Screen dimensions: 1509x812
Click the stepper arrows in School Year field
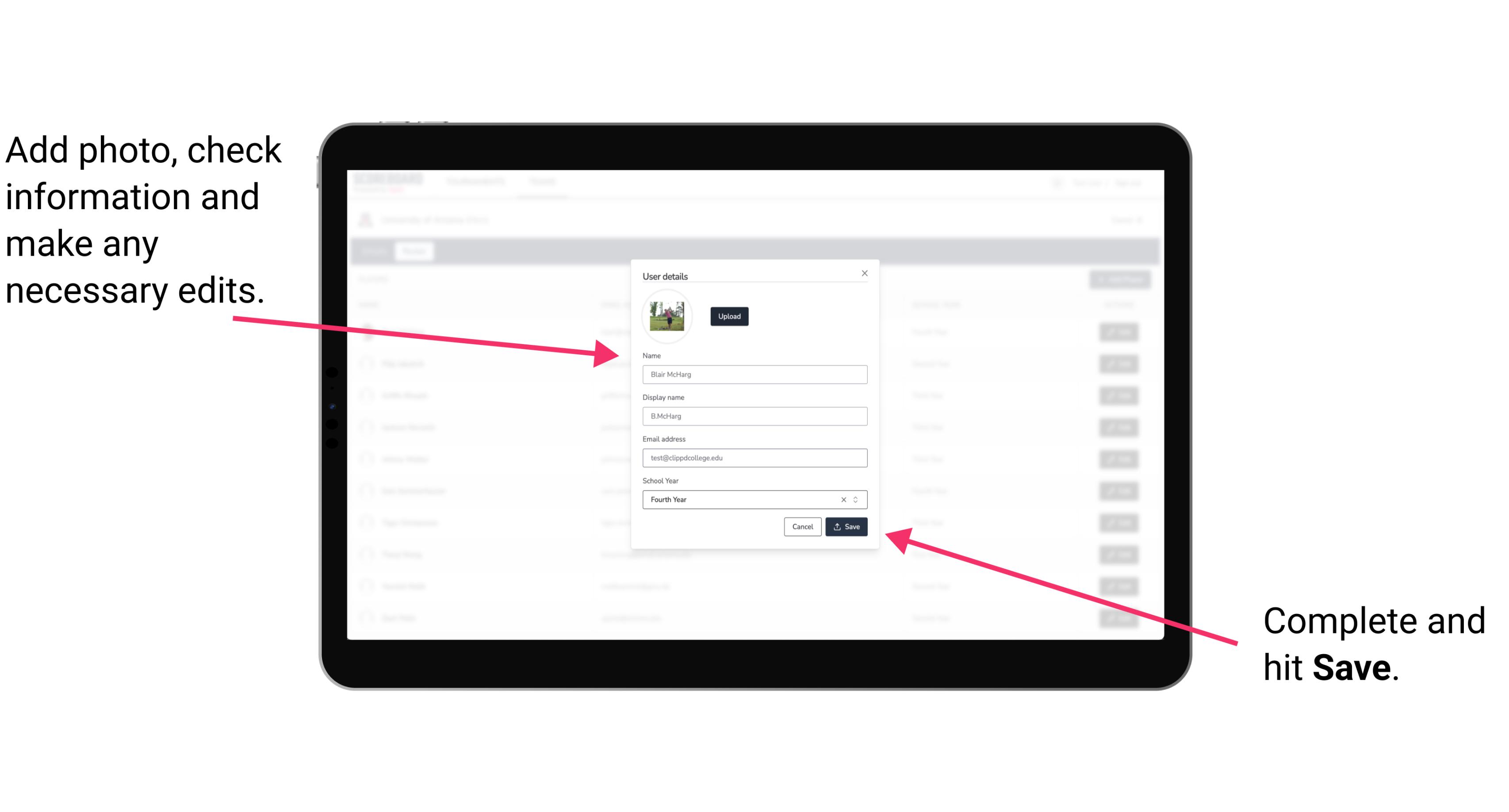pos(858,499)
